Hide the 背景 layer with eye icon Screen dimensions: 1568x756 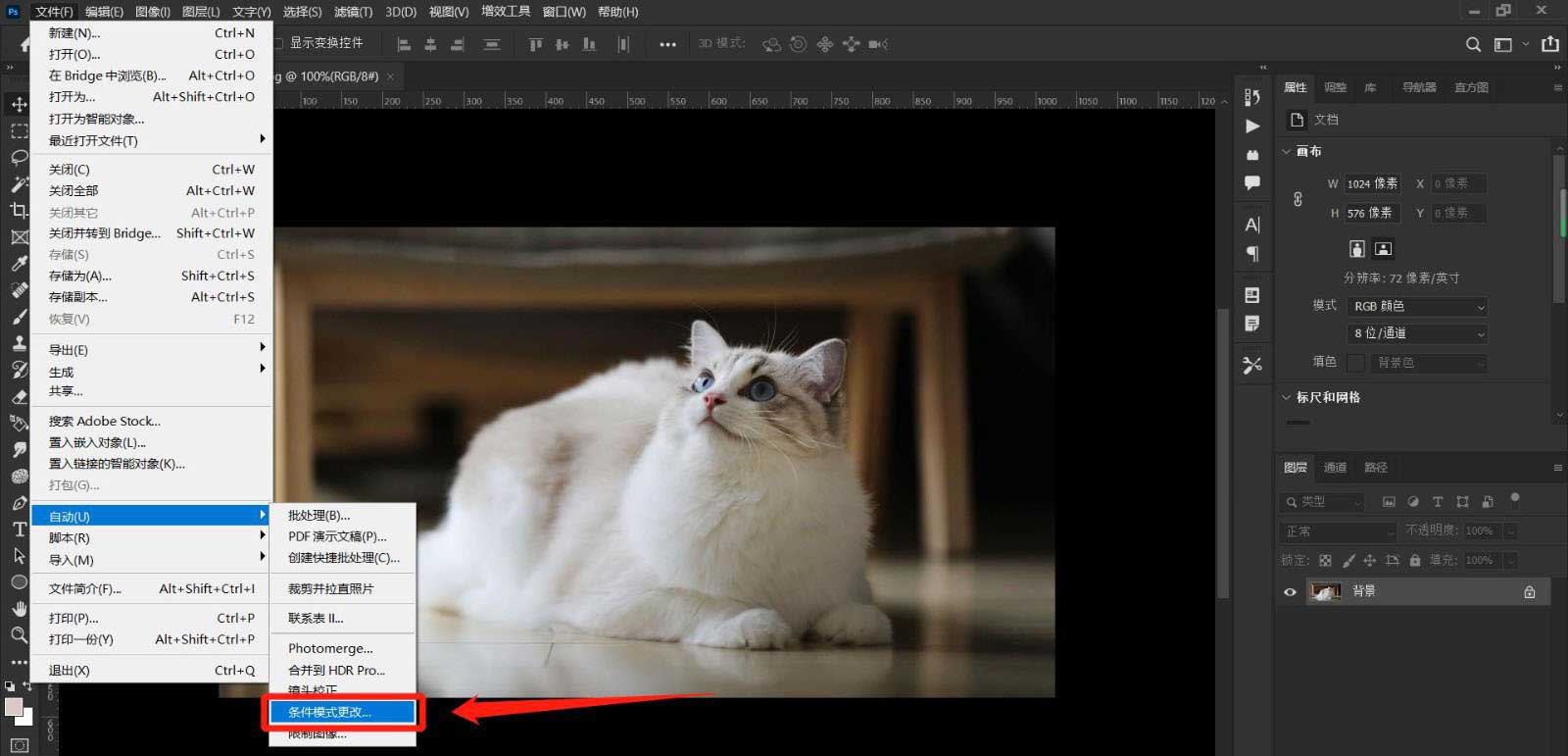point(1290,592)
